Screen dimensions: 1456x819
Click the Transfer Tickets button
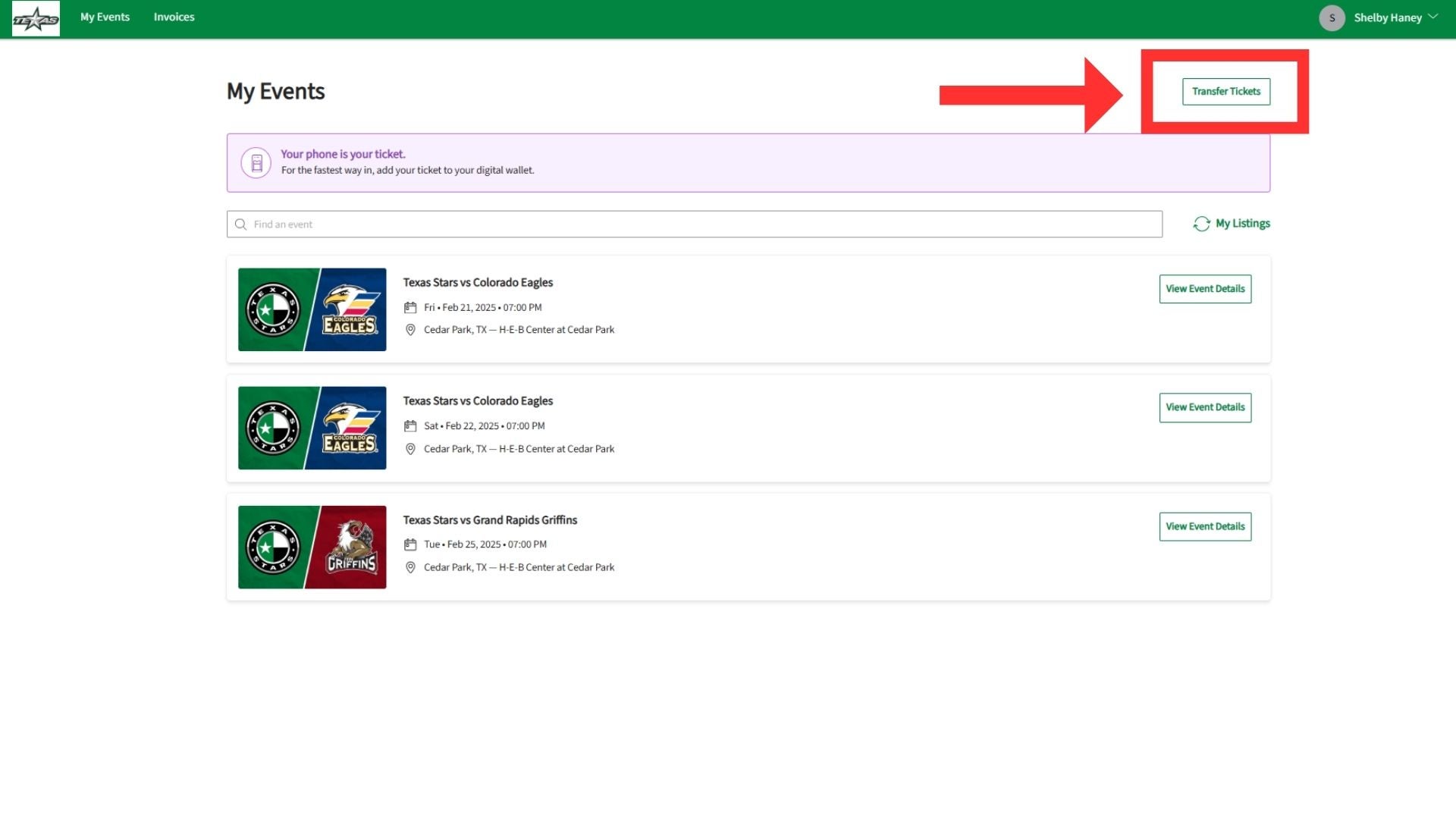pyautogui.click(x=1225, y=91)
